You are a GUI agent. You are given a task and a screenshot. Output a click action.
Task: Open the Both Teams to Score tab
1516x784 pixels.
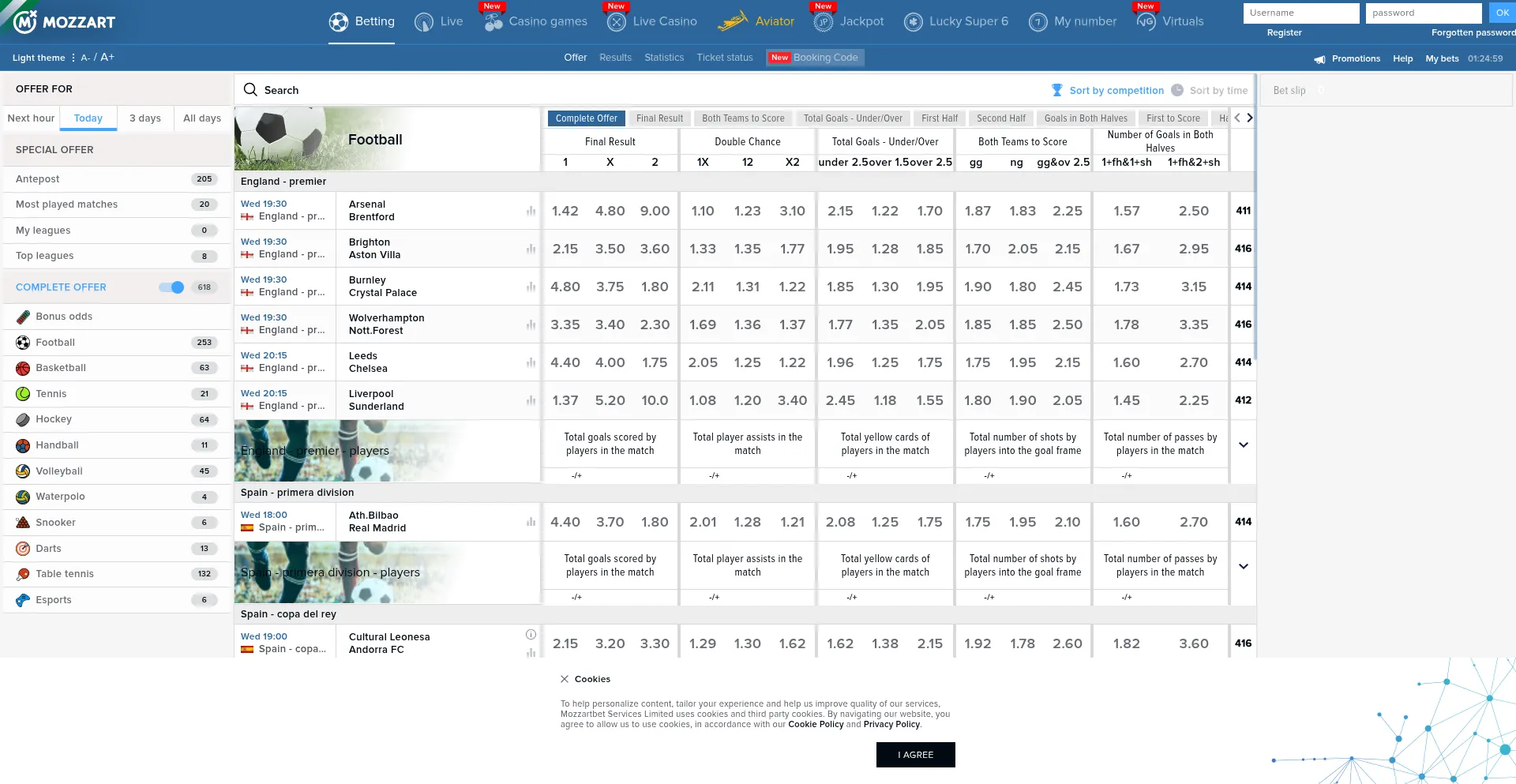coord(743,118)
